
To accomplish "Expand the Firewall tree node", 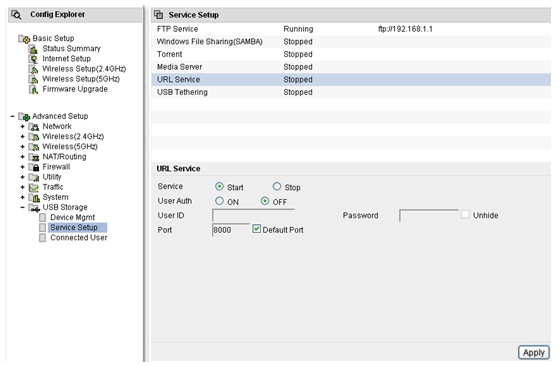I will pos(22,167).
